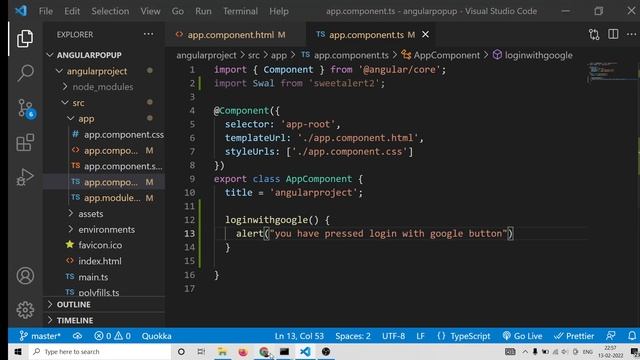Open the Edit menu

pos(72,11)
